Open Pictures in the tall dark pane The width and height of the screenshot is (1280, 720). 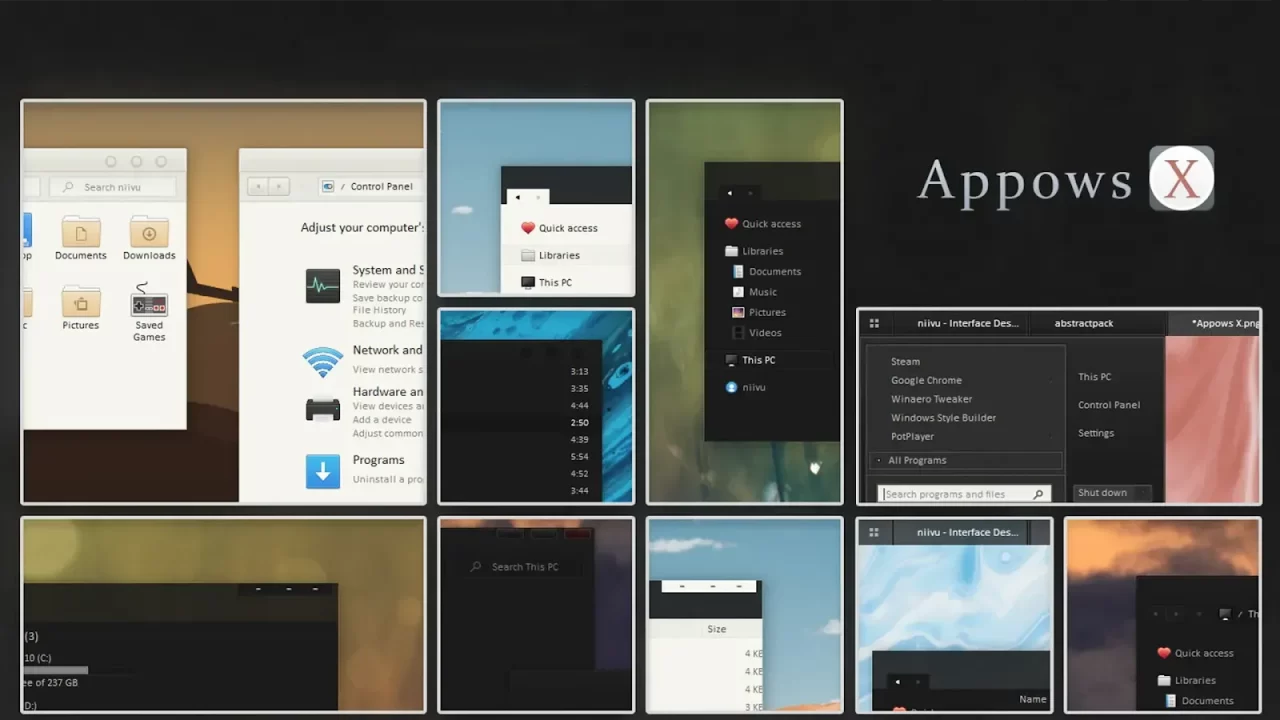(759, 312)
